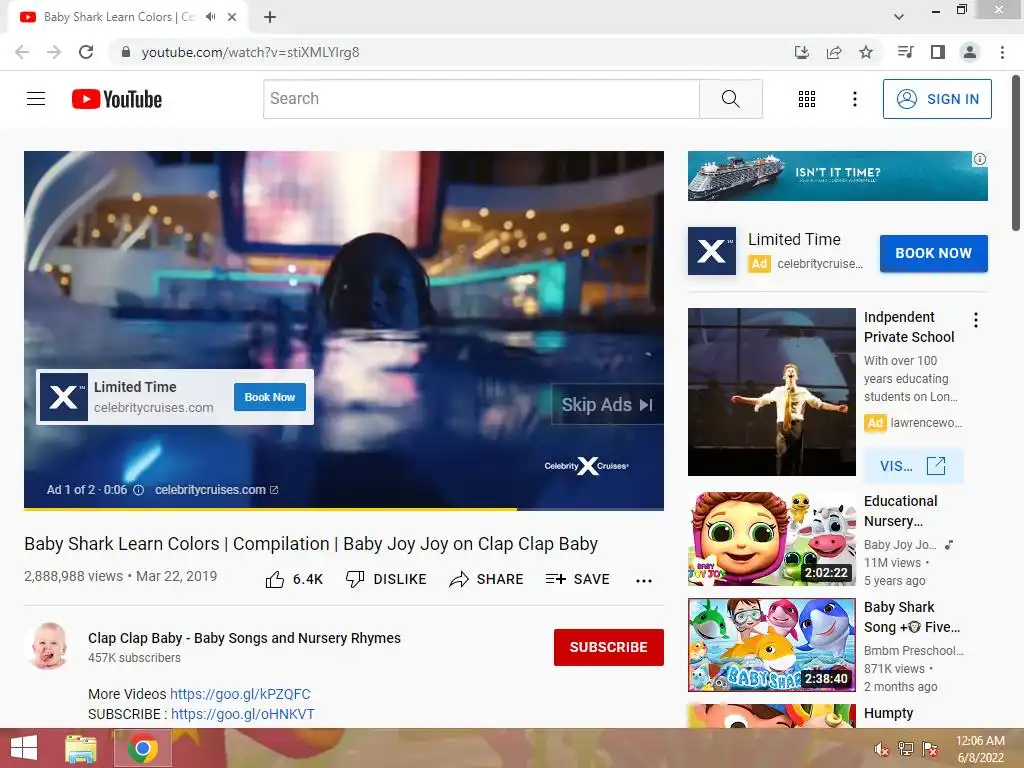Click the search magnifier button
The height and width of the screenshot is (768, 1024).
pos(731,99)
